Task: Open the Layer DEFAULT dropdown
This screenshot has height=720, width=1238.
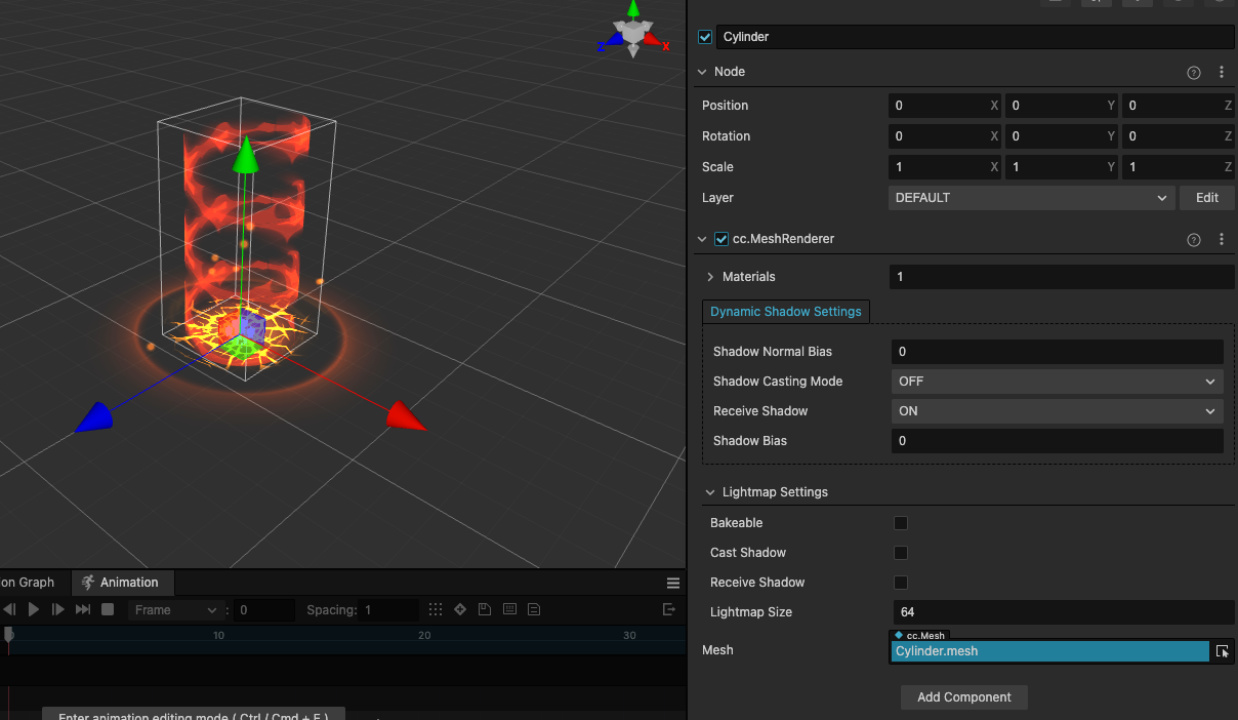Action: click(1031, 198)
